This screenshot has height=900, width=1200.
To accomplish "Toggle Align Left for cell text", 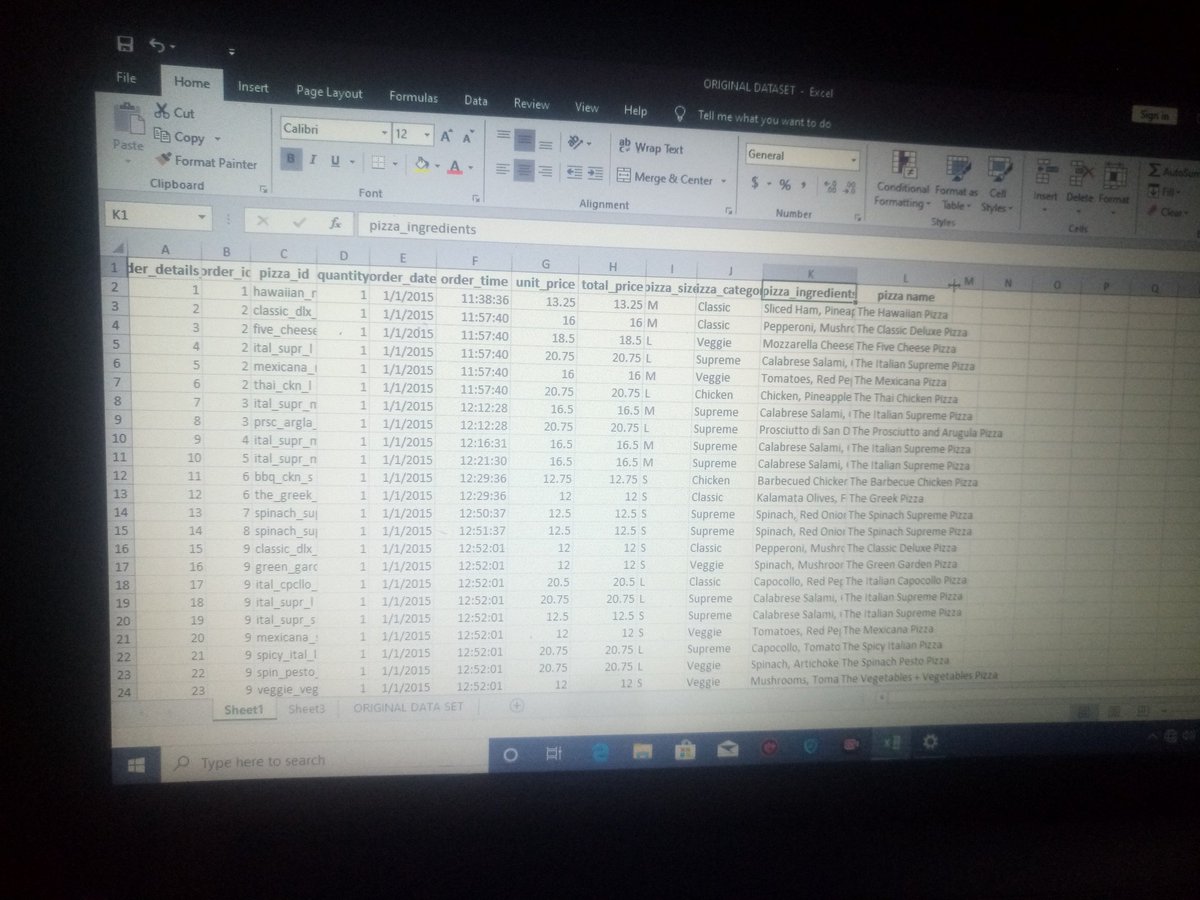I will click(x=503, y=170).
